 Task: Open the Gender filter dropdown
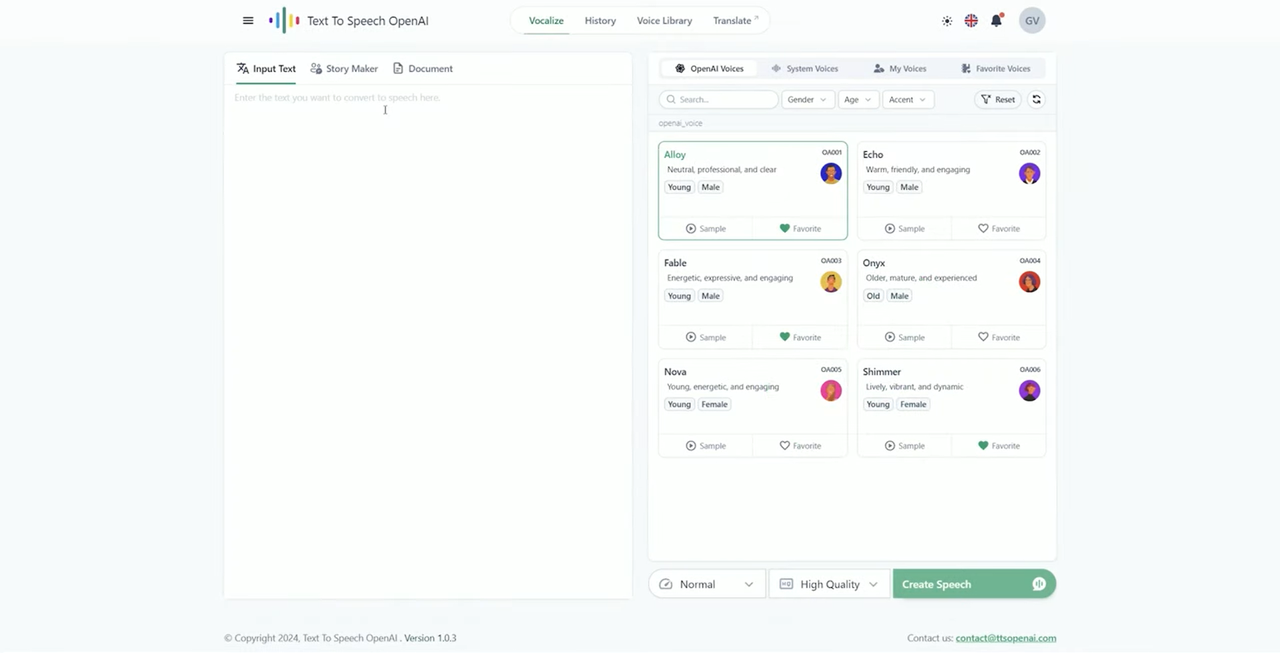tap(807, 99)
